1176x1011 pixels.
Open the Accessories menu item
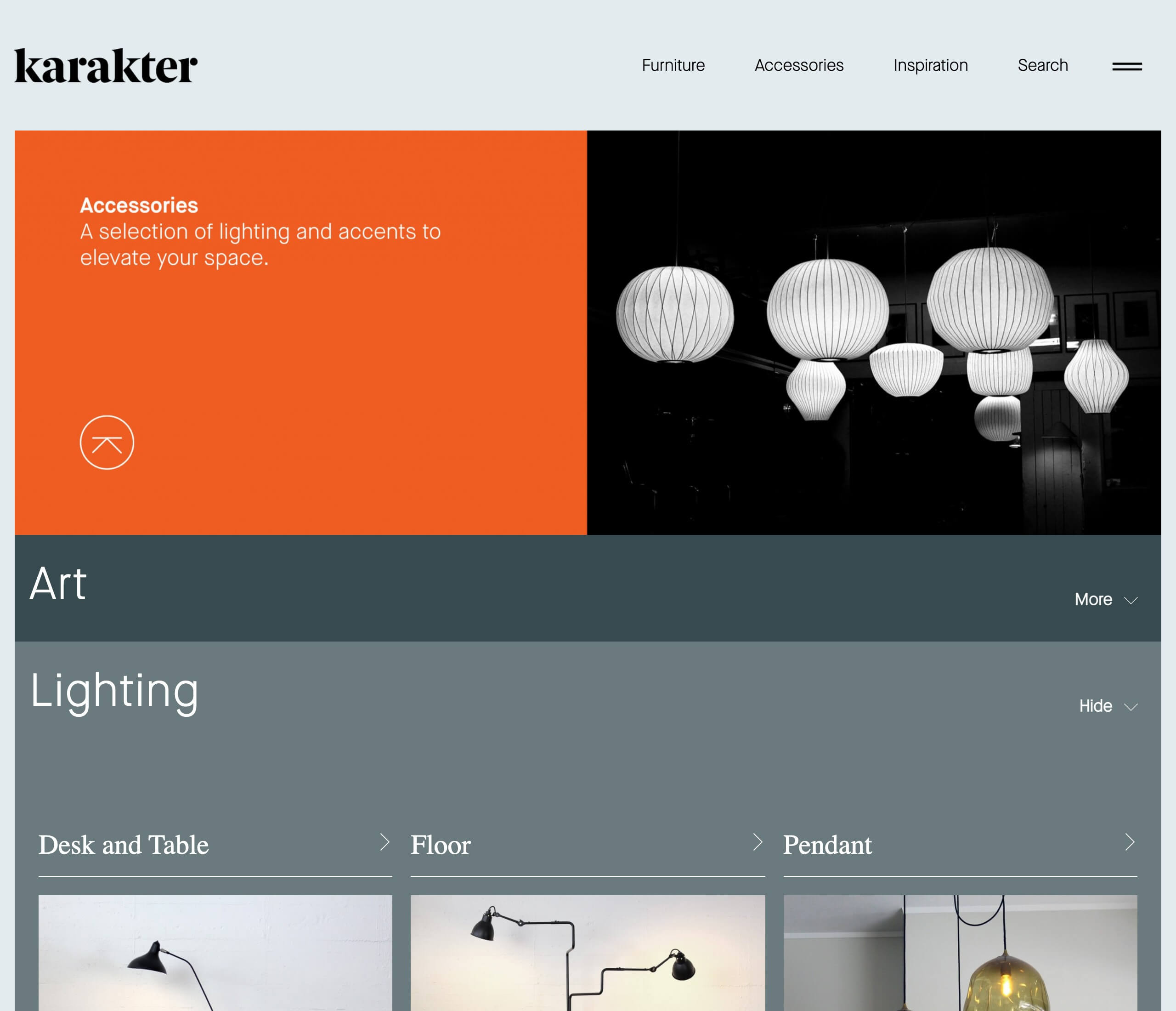[798, 65]
